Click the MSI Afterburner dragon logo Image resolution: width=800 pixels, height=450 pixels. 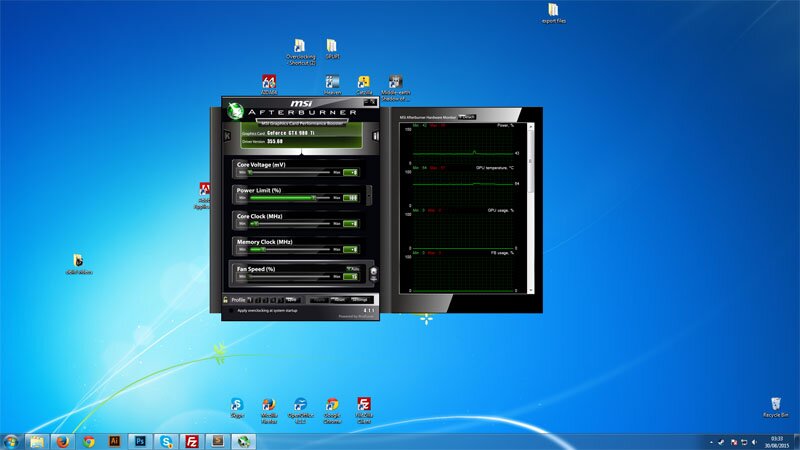pos(235,110)
